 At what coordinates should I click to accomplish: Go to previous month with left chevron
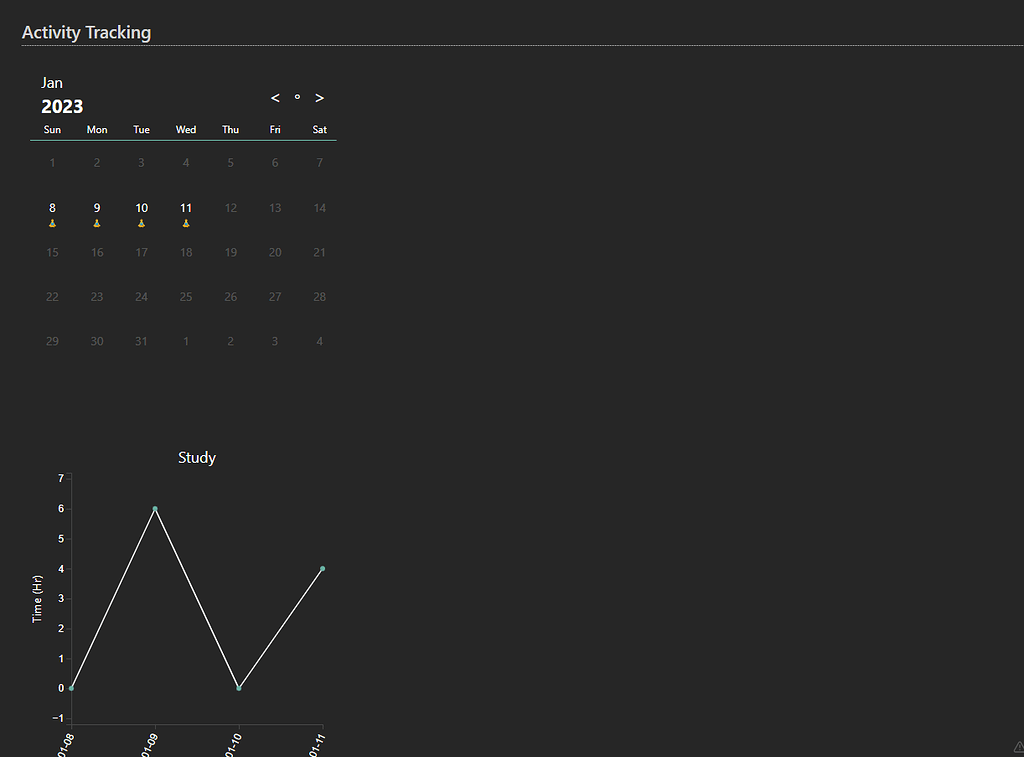click(275, 97)
